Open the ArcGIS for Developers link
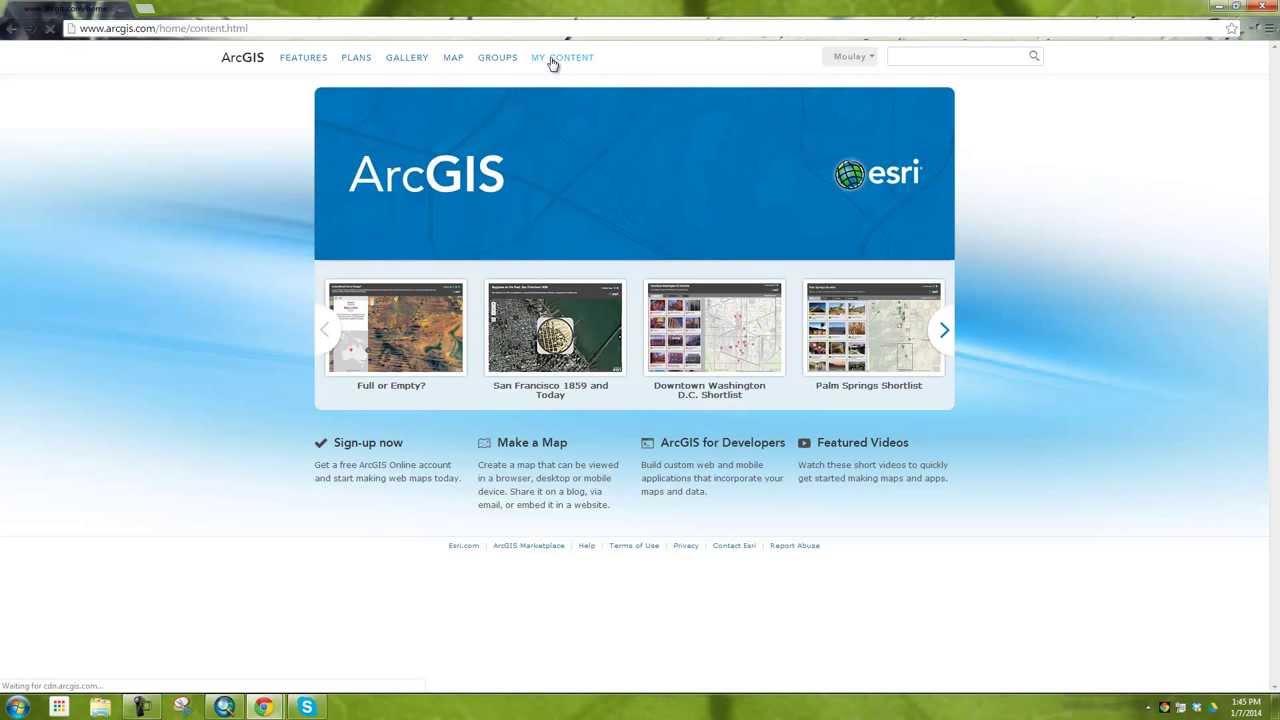This screenshot has height=720, width=1280. click(x=722, y=442)
